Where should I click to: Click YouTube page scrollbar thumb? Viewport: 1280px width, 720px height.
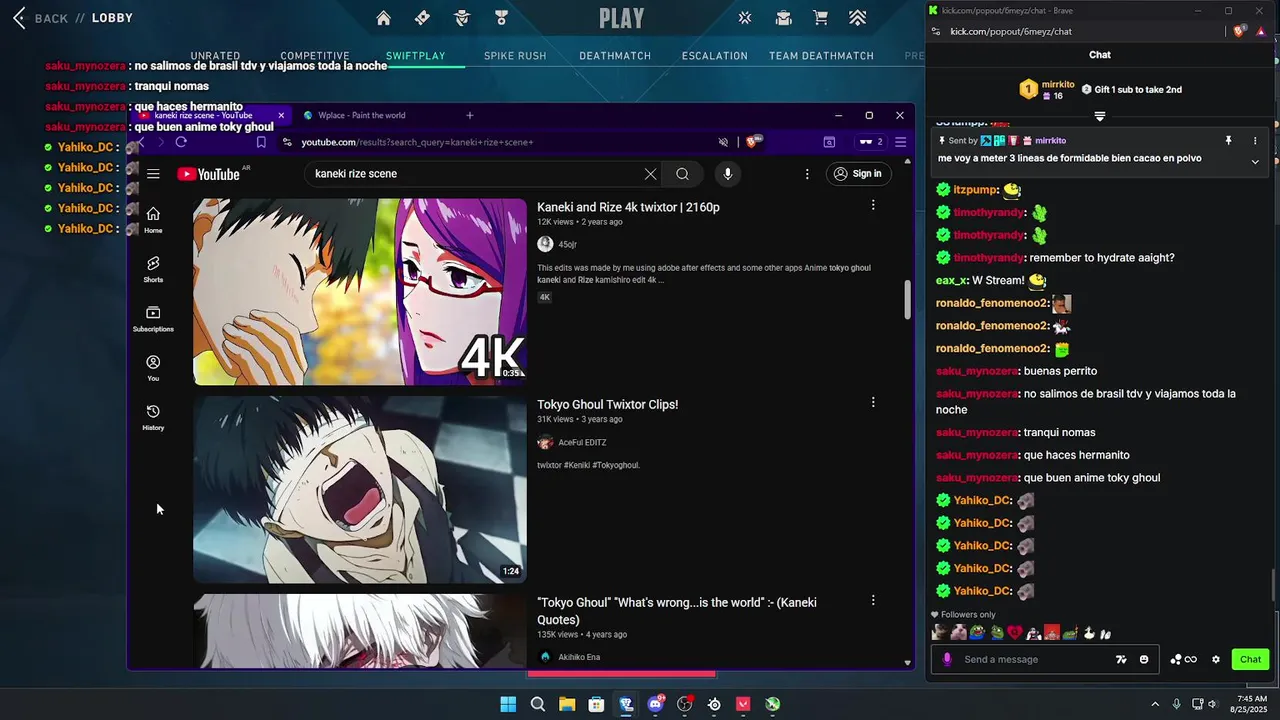click(908, 300)
